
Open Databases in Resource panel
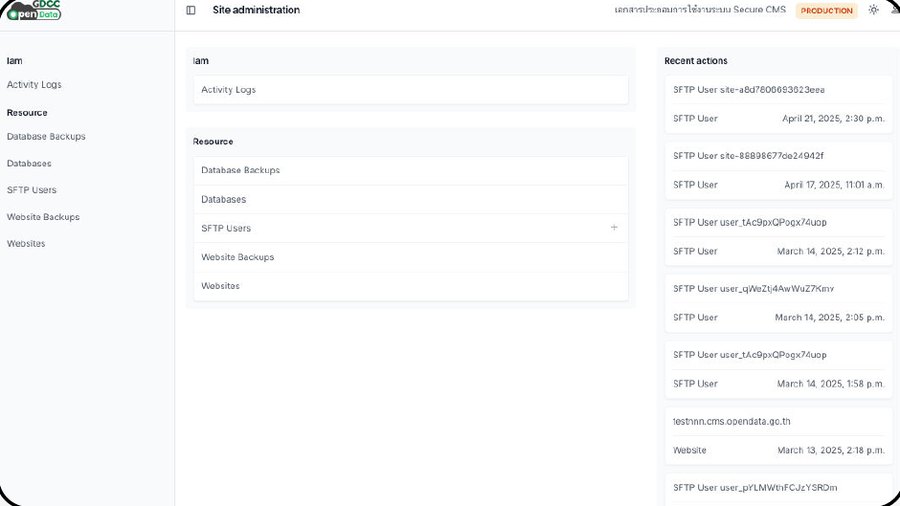point(410,199)
